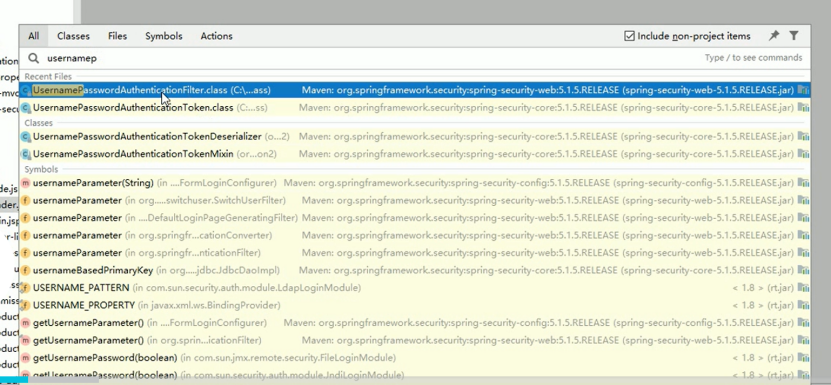
Task: Click method icon beside usernameParameter(String)
Action: [x=25, y=183]
